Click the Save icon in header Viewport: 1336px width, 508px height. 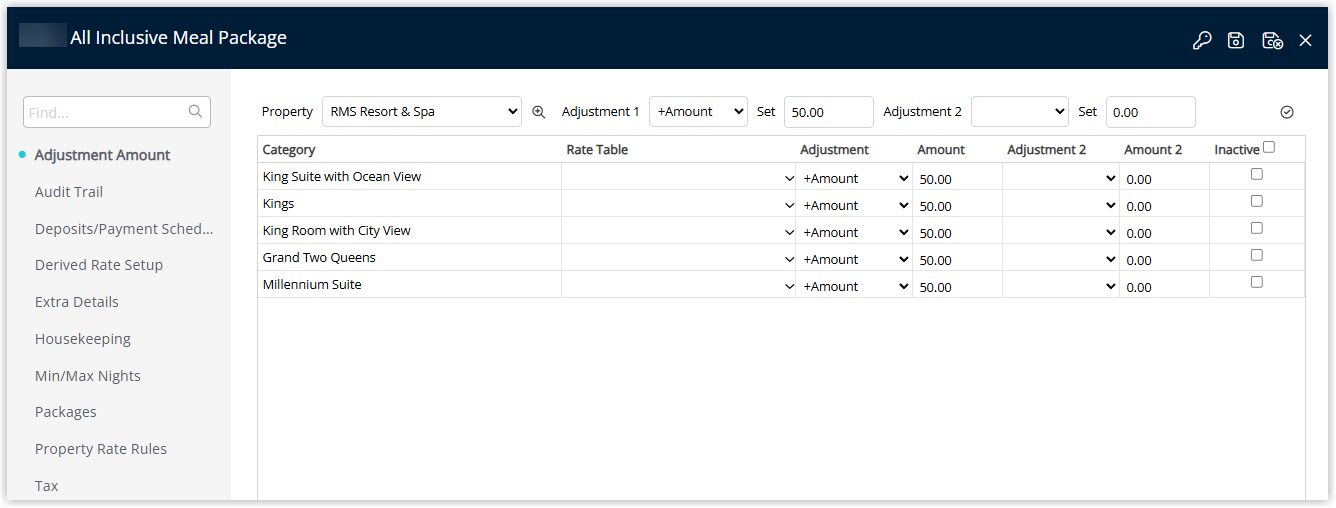pos(1236,40)
